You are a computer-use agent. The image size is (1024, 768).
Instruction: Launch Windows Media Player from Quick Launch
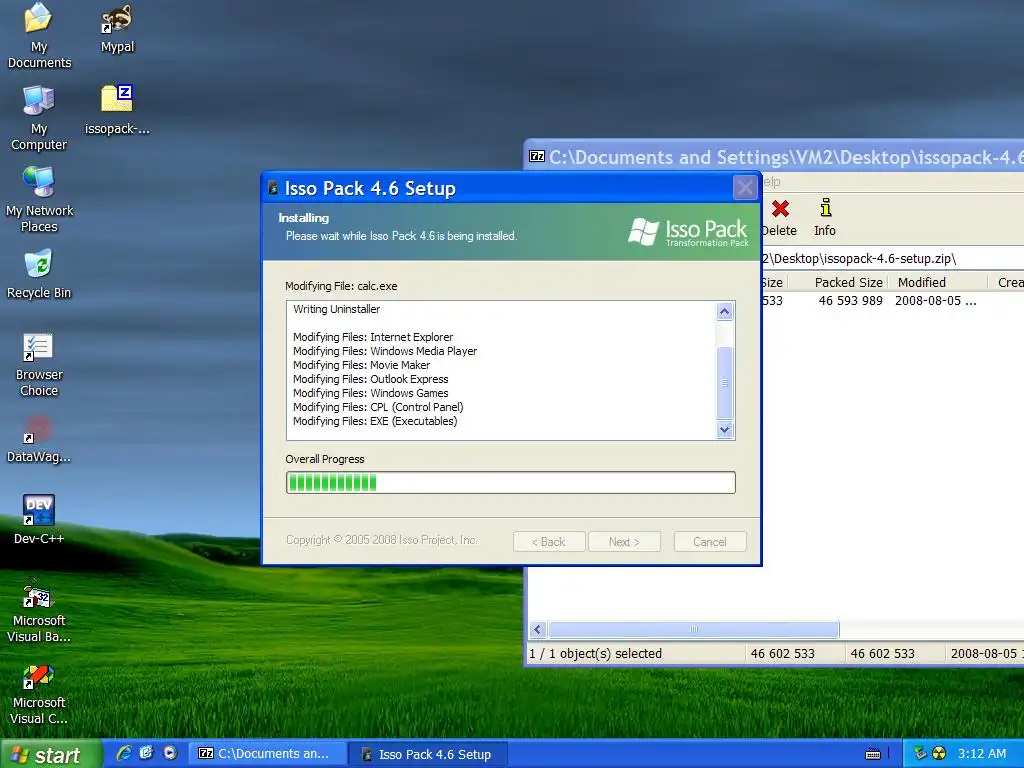[x=170, y=753]
